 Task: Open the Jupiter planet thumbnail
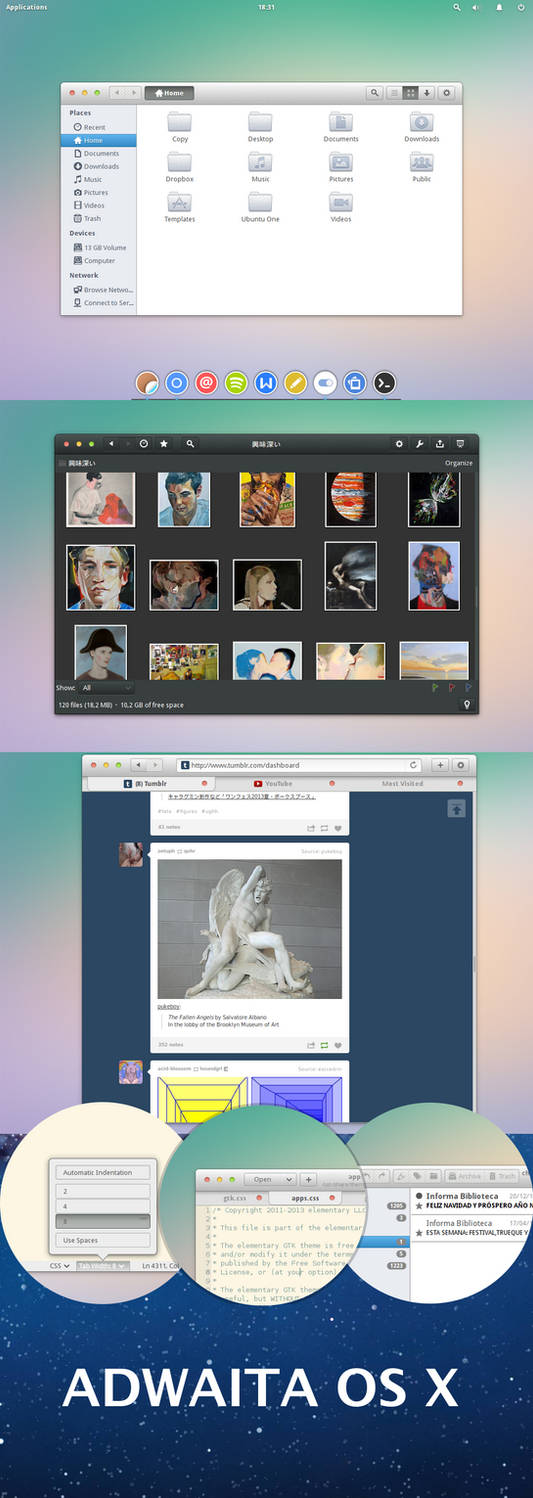coord(350,499)
